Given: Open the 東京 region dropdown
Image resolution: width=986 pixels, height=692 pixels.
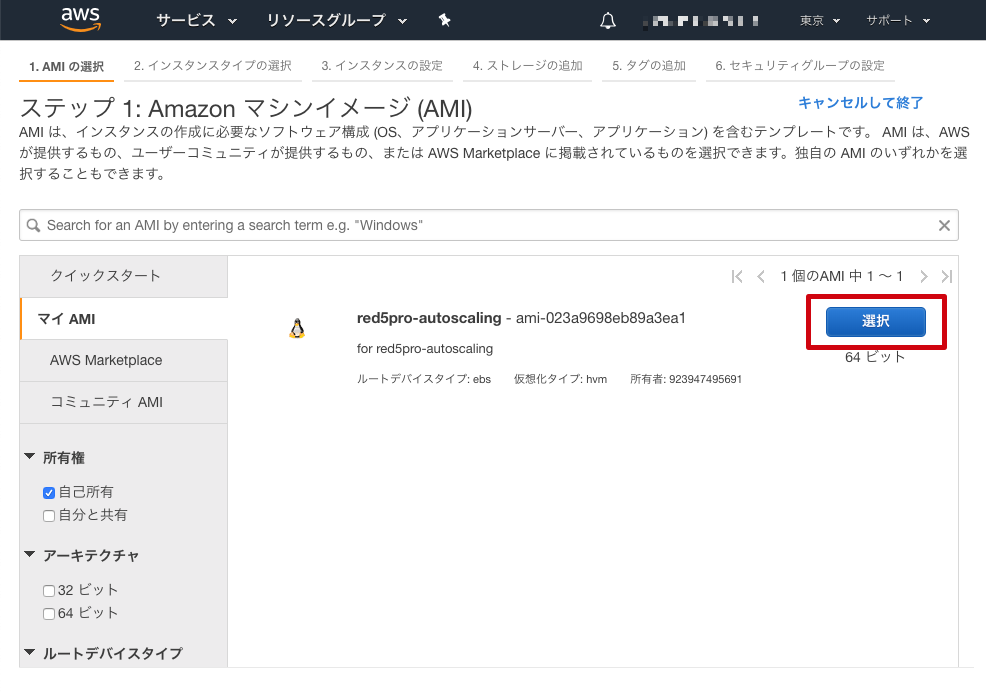Looking at the screenshot, I should click(820, 21).
